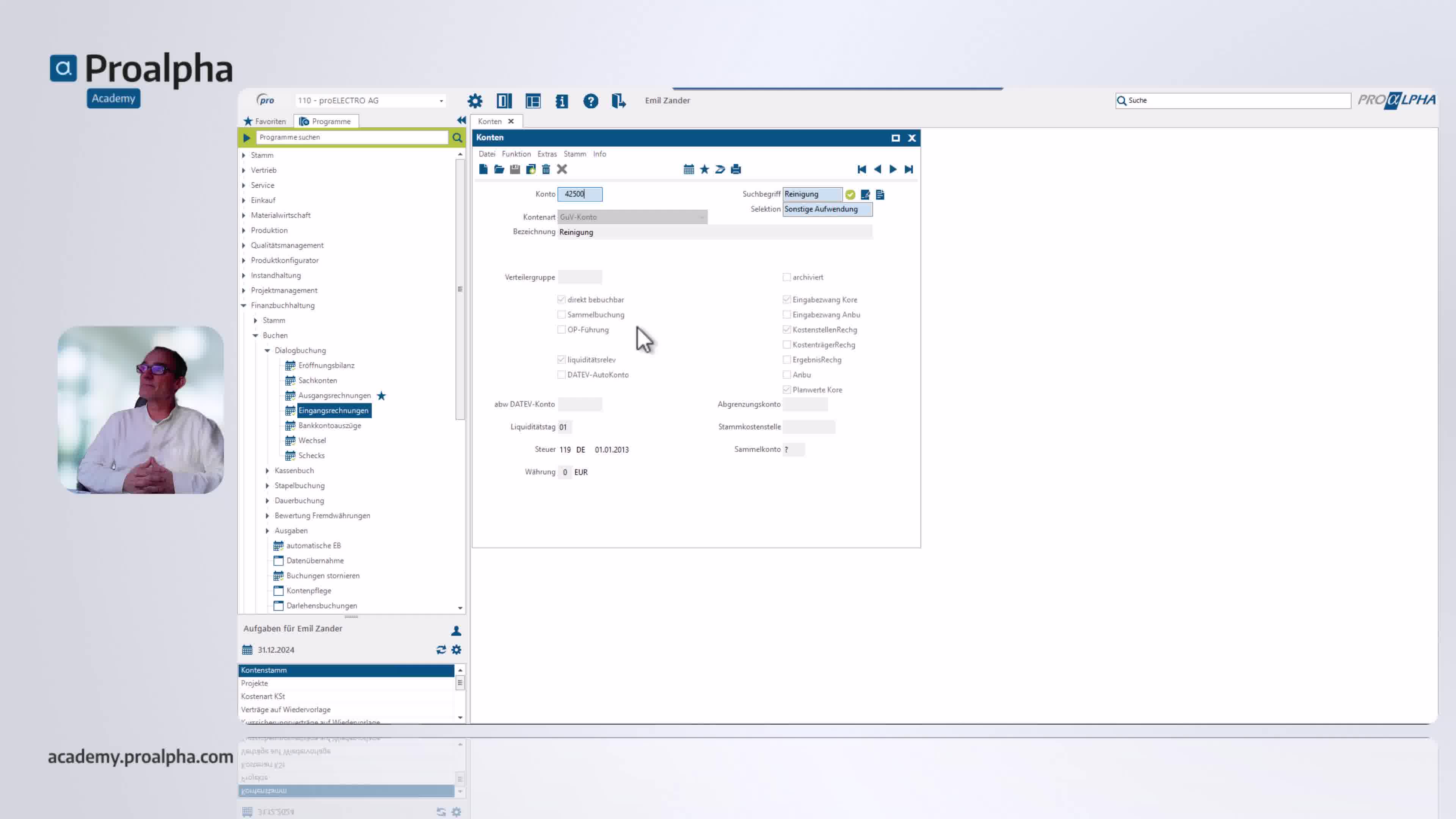Click the trash delete icon in Konten toolbar
The width and height of the screenshot is (1456, 819).
coord(546,169)
